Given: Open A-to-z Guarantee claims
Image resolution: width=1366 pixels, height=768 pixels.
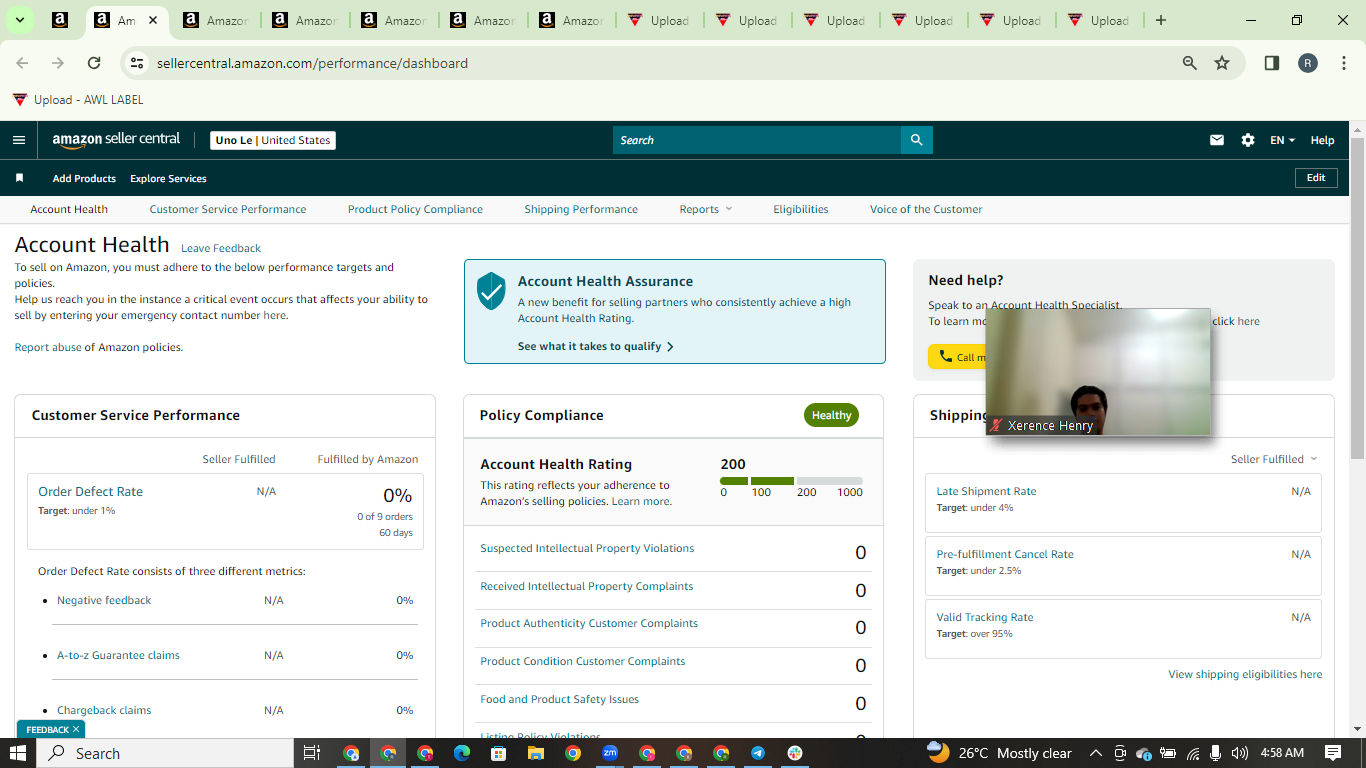Looking at the screenshot, I should tap(118, 655).
